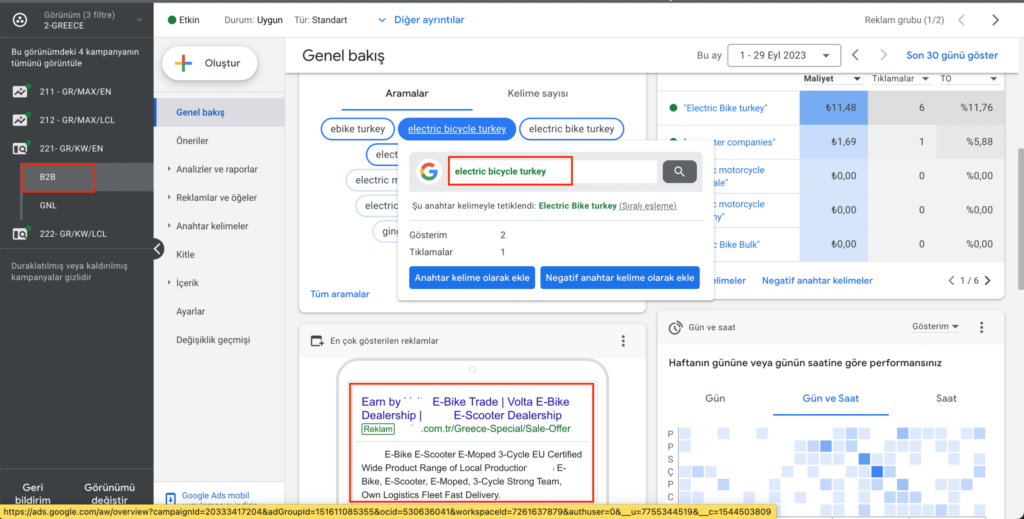Expand Reklamlar ve öğeler section

tap(216, 197)
